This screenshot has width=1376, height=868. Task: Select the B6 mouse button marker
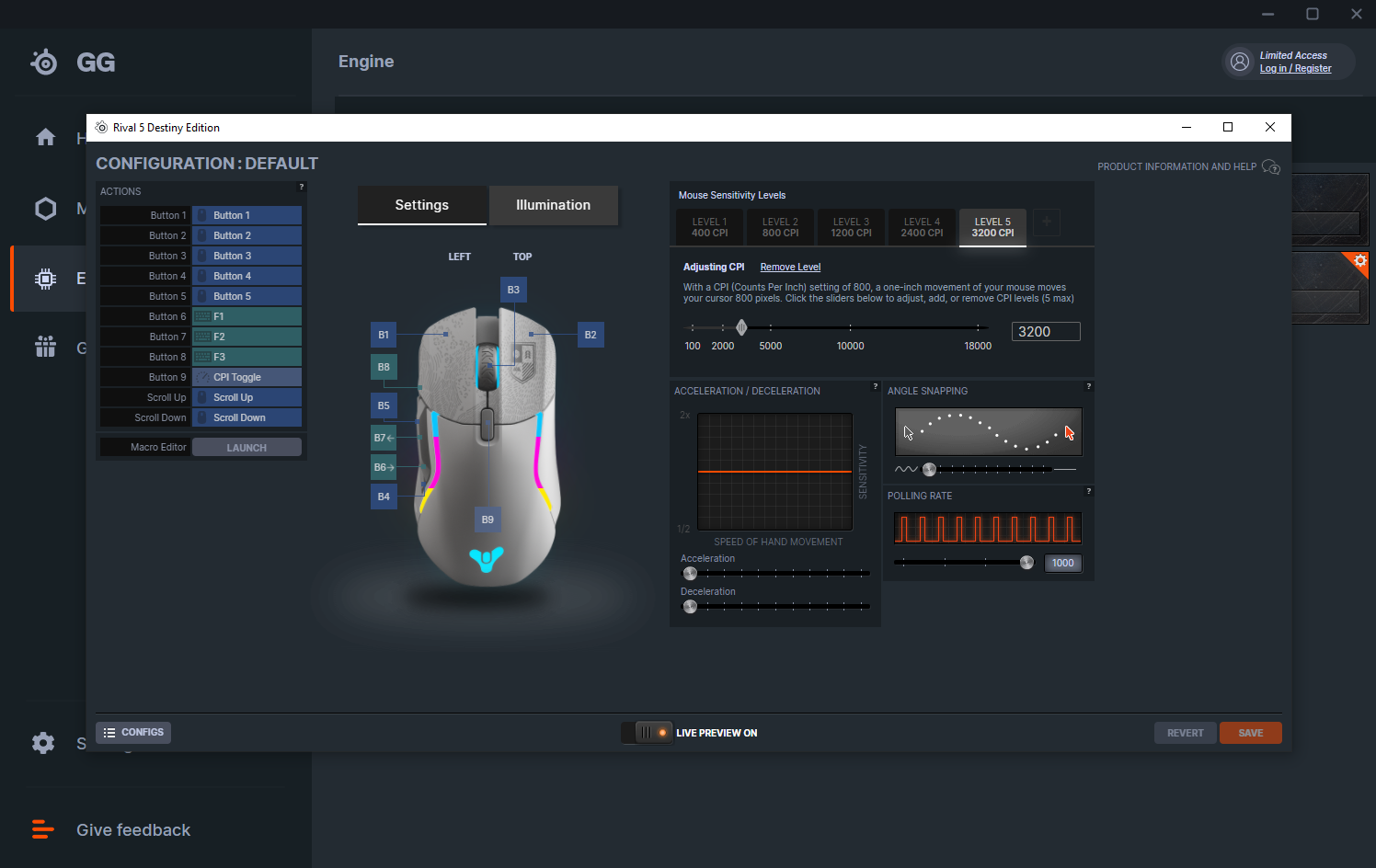click(384, 467)
